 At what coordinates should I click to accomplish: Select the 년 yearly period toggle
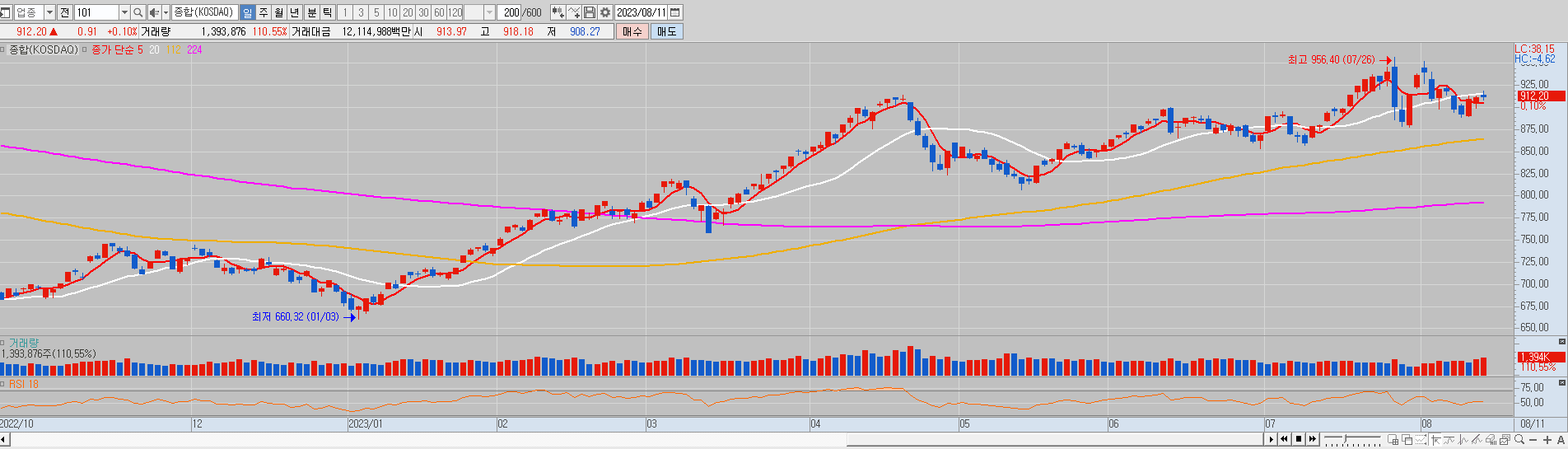coord(295,12)
